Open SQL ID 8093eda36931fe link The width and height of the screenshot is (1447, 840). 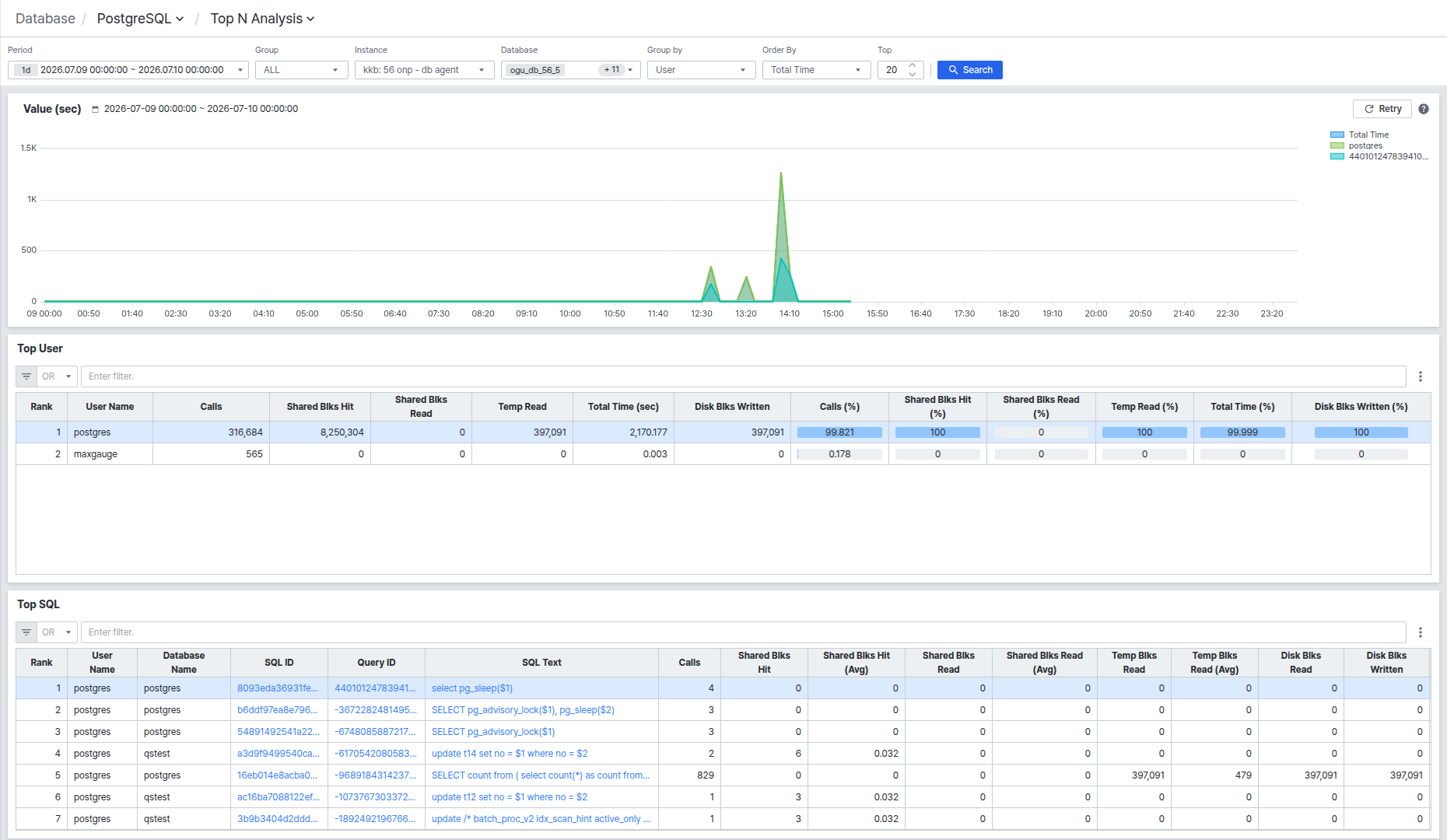click(x=278, y=688)
